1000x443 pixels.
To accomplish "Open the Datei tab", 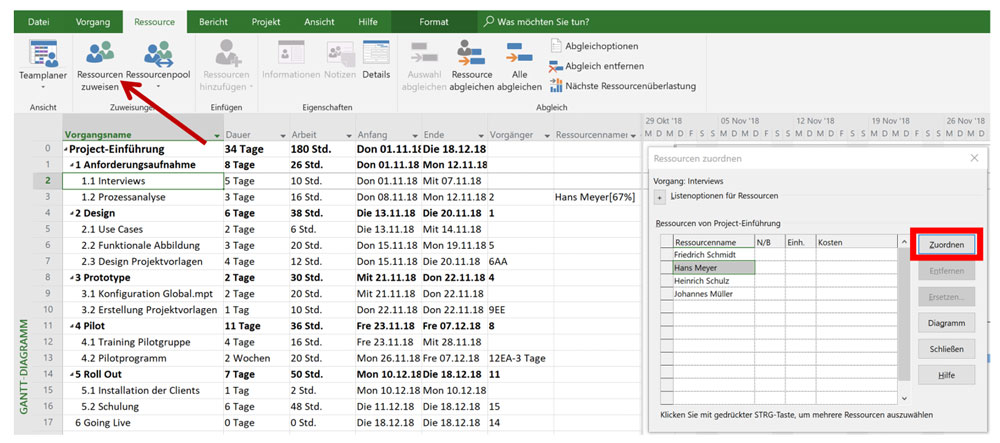I will tap(39, 21).
